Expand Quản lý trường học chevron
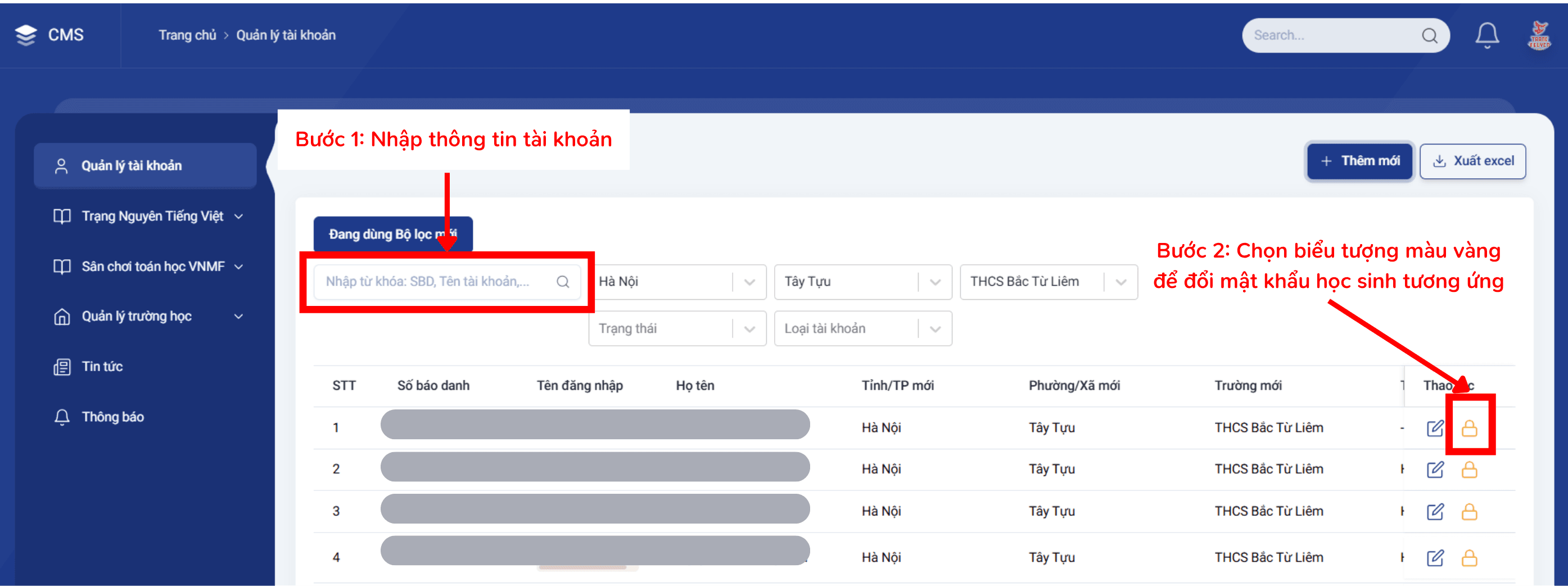The image size is (1568, 586). pos(238,317)
